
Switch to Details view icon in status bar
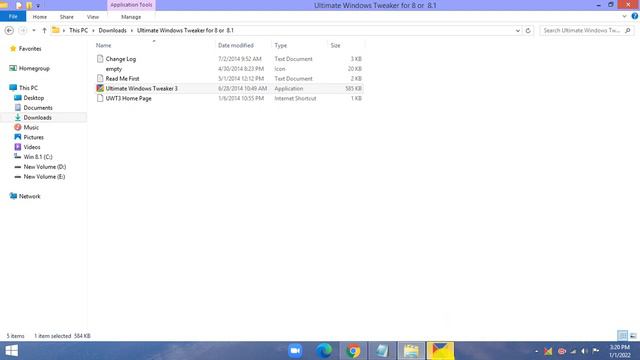pyautogui.click(x=622, y=336)
